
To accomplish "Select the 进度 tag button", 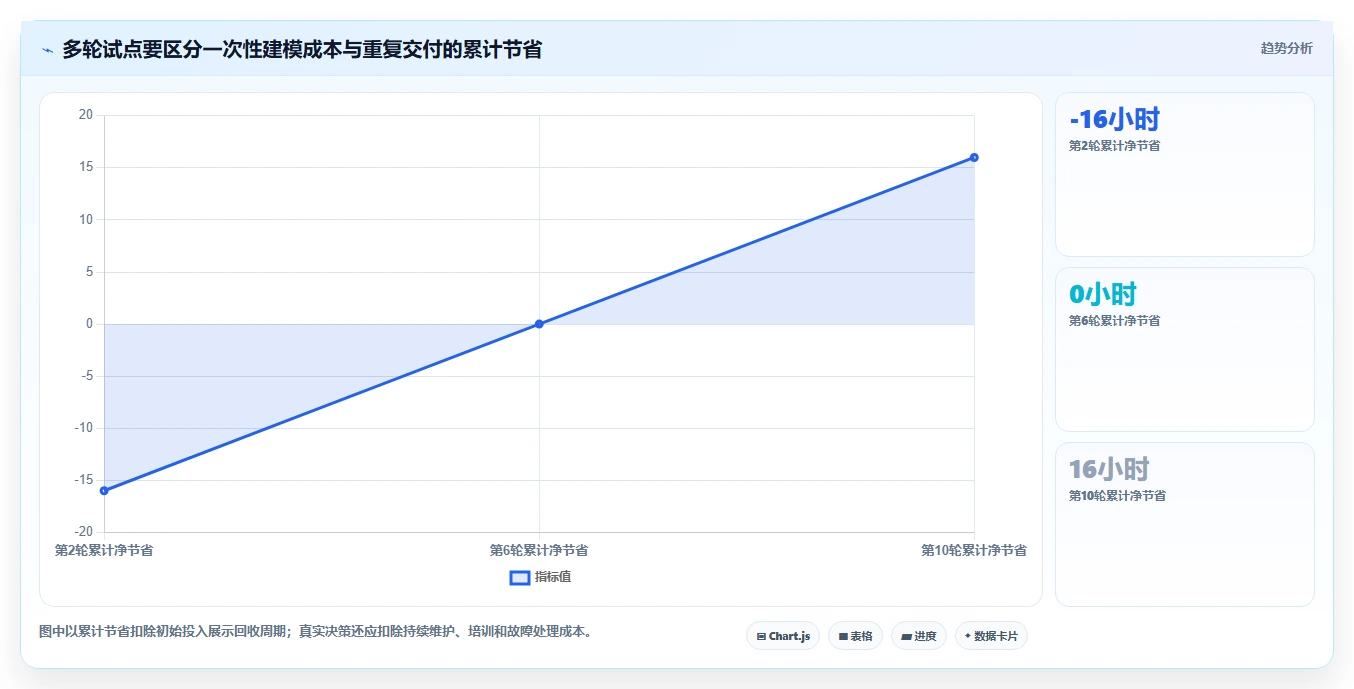I will coord(919,636).
